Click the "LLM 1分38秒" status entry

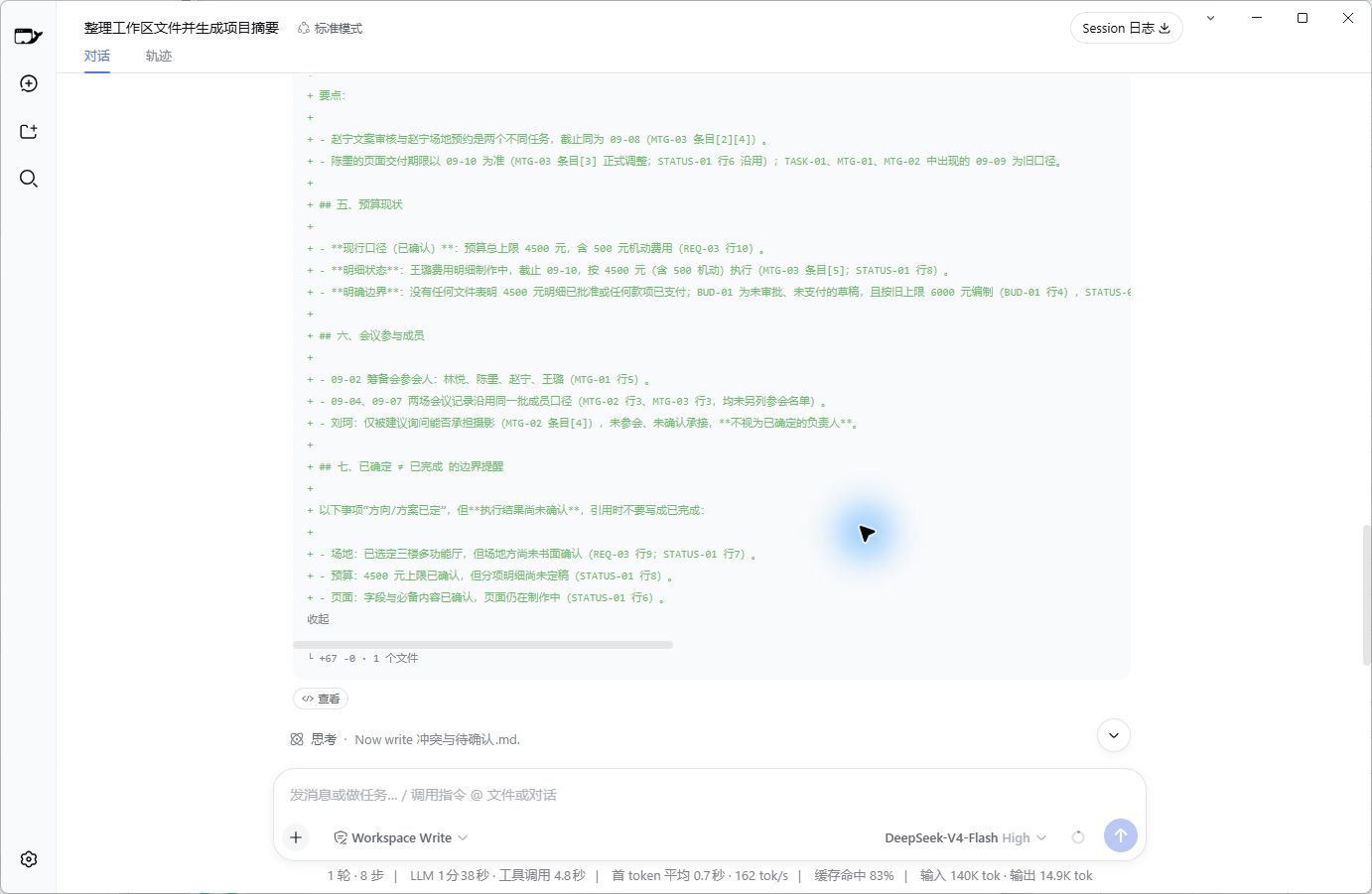[450, 875]
